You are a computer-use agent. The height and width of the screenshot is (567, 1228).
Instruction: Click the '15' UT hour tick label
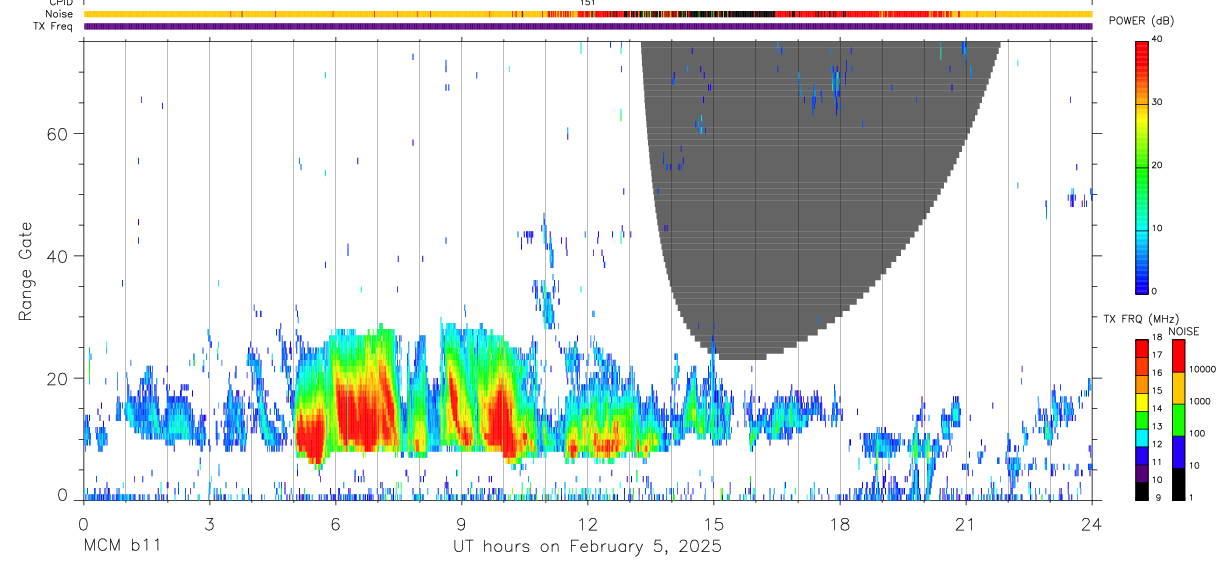tap(714, 524)
